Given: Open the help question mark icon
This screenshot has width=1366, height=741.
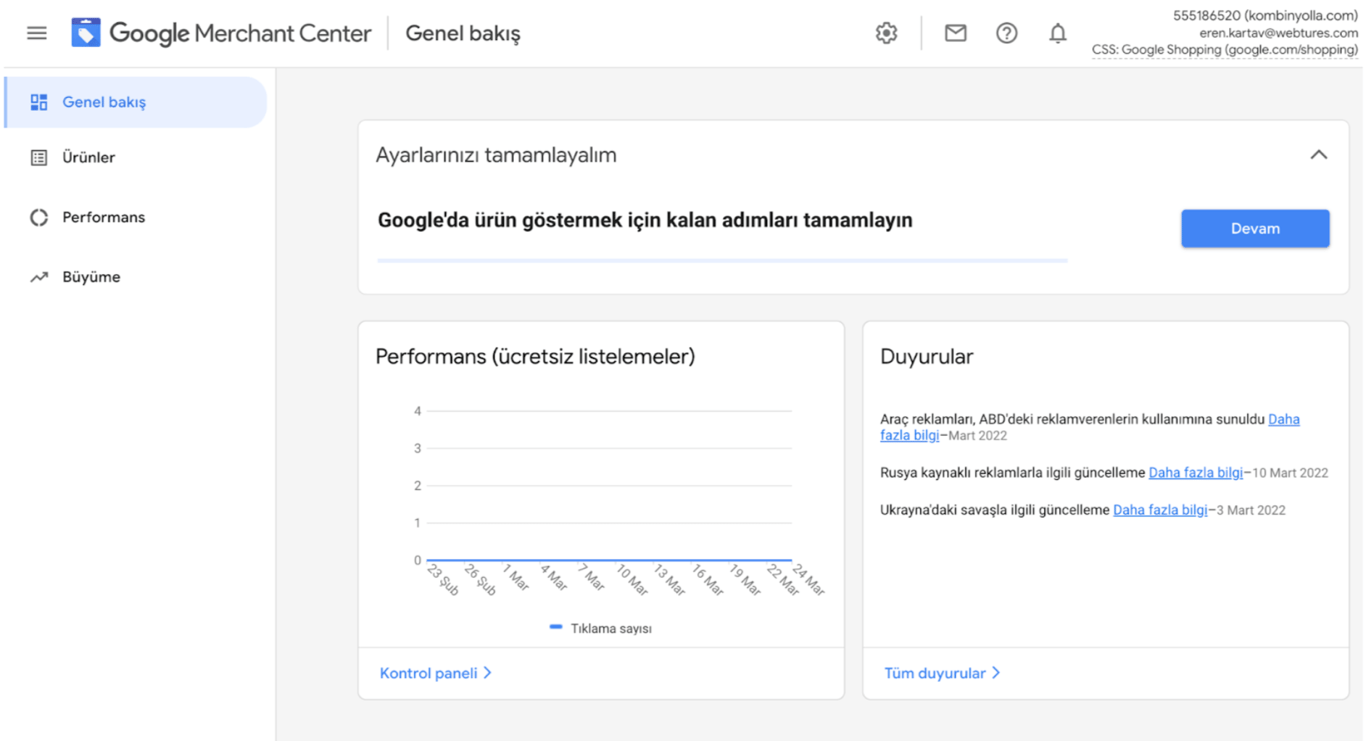Looking at the screenshot, I should 1007,33.
